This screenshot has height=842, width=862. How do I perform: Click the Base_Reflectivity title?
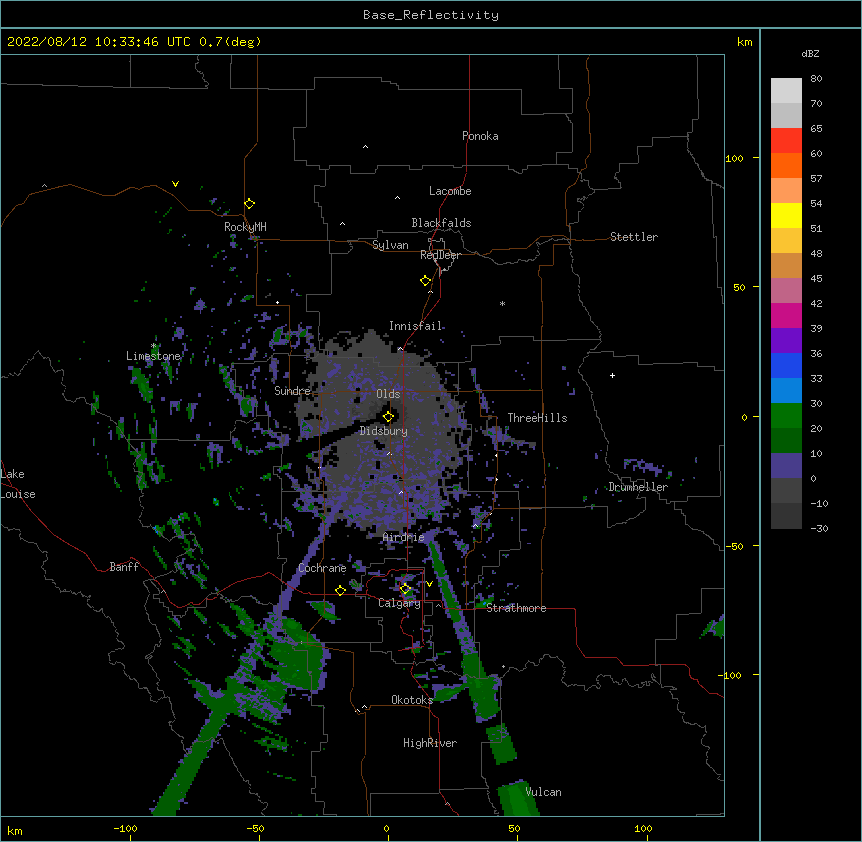point(431,15)
